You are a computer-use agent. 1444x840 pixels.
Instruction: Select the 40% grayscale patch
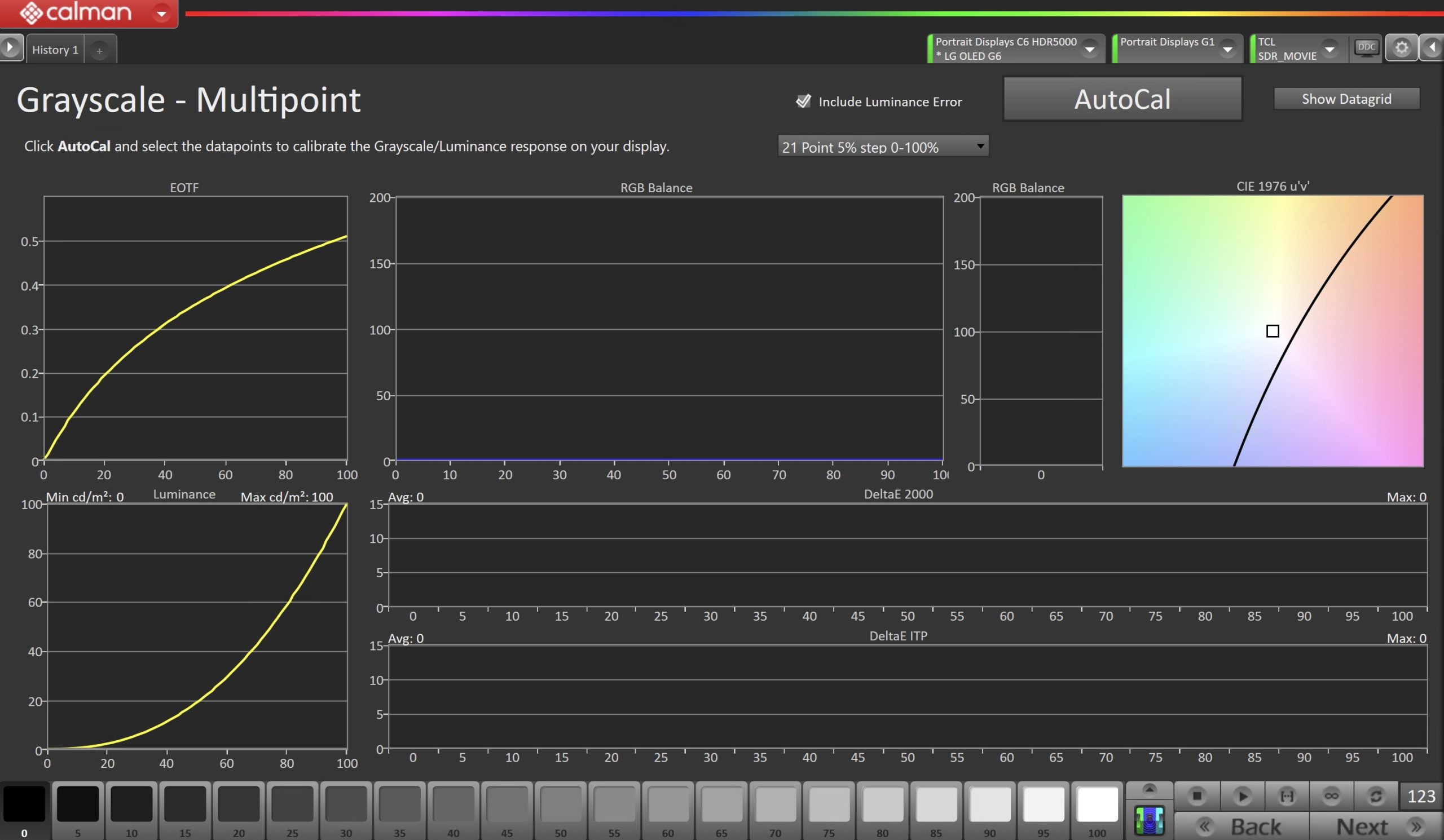(454, 810)
